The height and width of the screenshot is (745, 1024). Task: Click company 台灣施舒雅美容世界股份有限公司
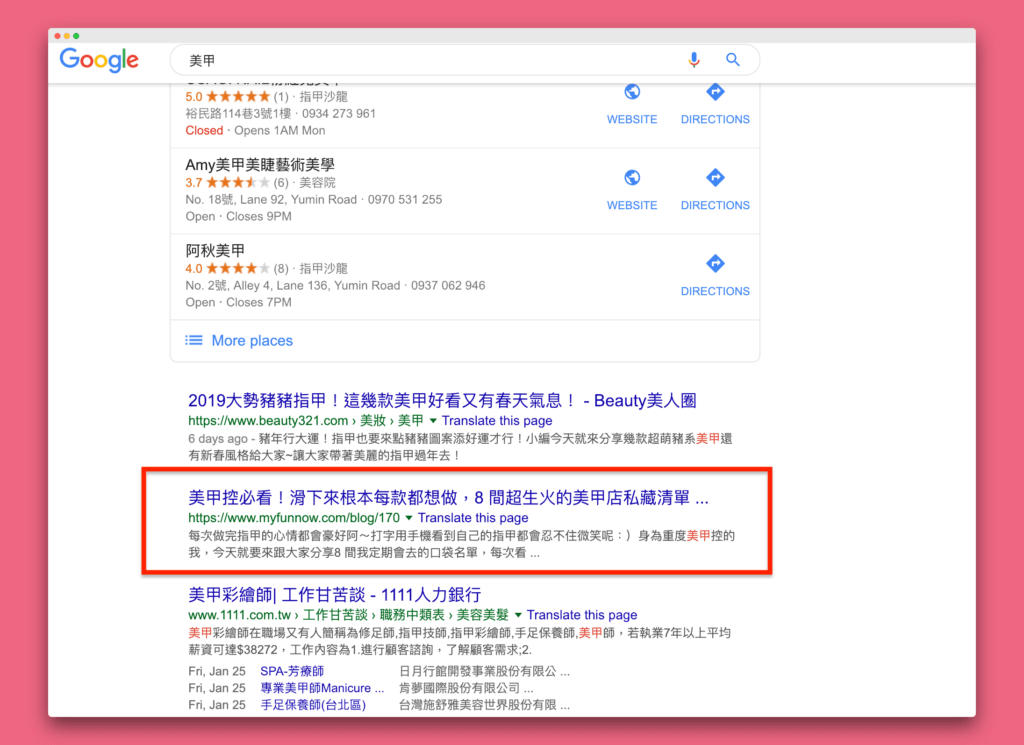point(484,705)
